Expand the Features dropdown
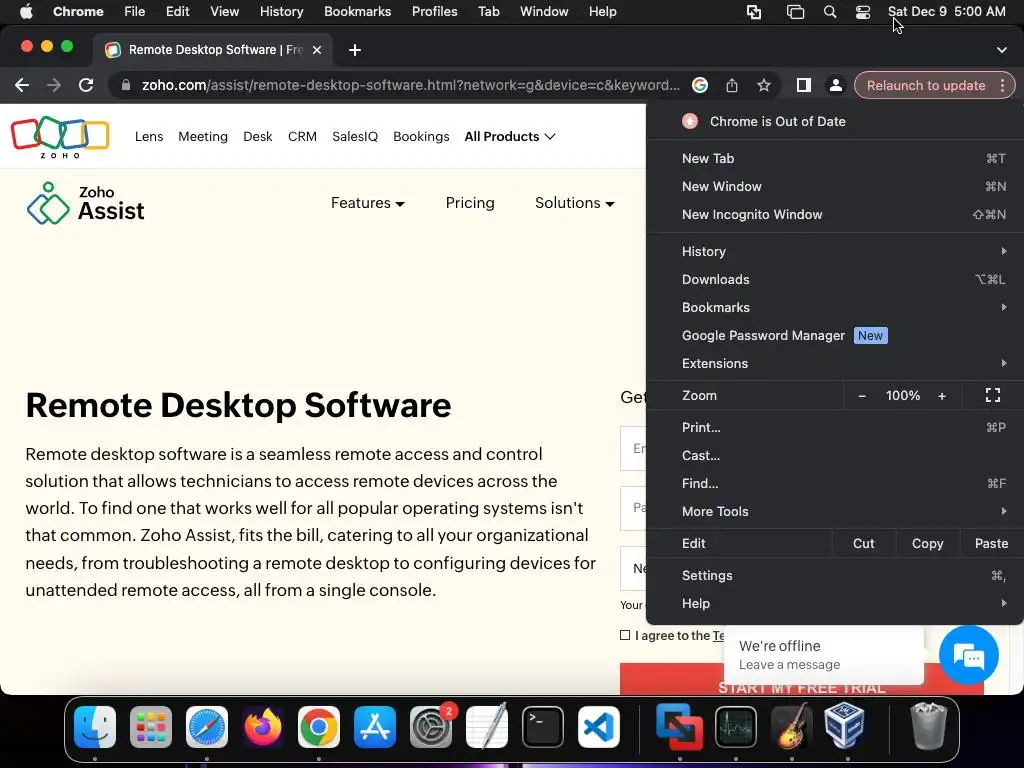1024x768 pixels. pyautogui.click(x=368, y=203)
